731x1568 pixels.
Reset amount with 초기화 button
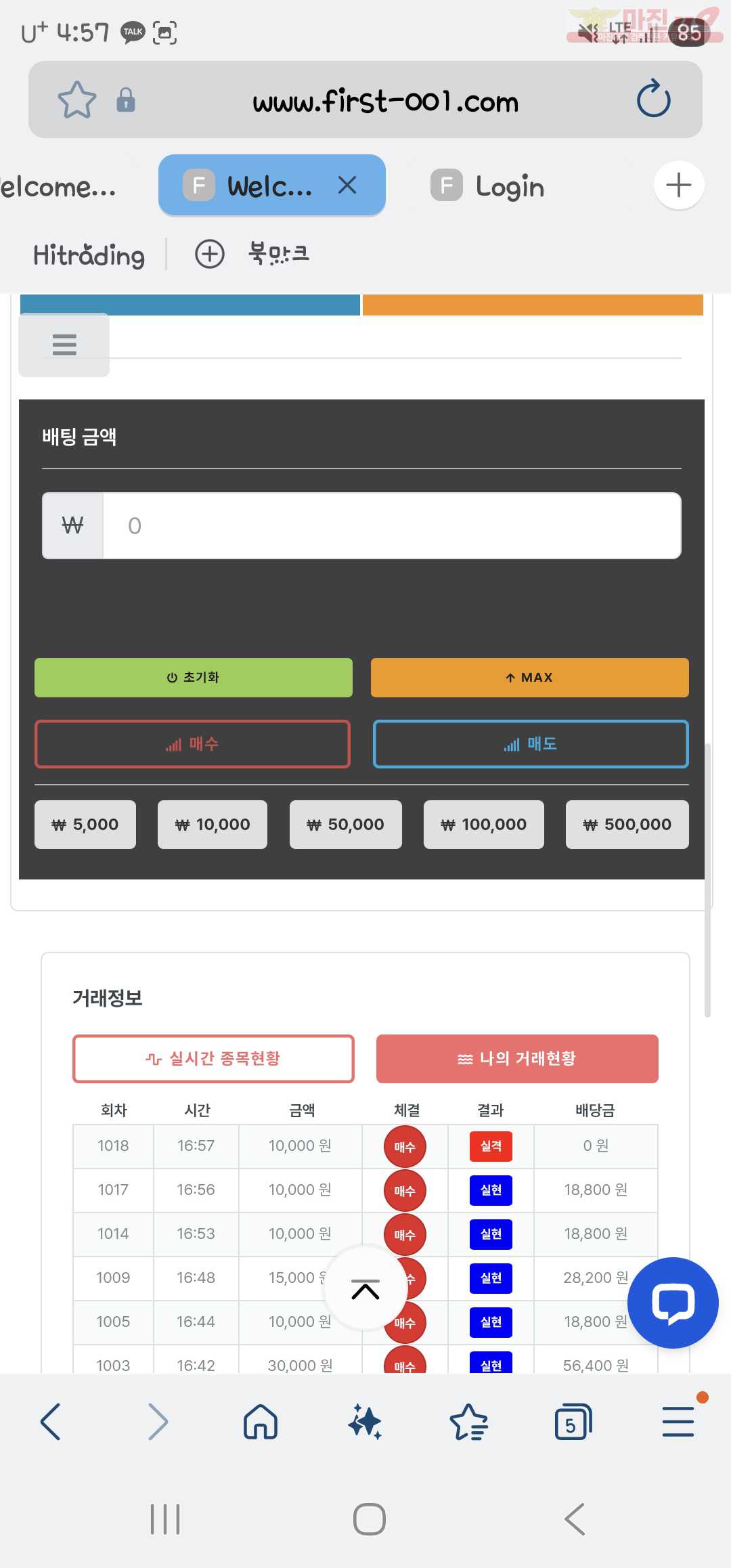[194, 678]
